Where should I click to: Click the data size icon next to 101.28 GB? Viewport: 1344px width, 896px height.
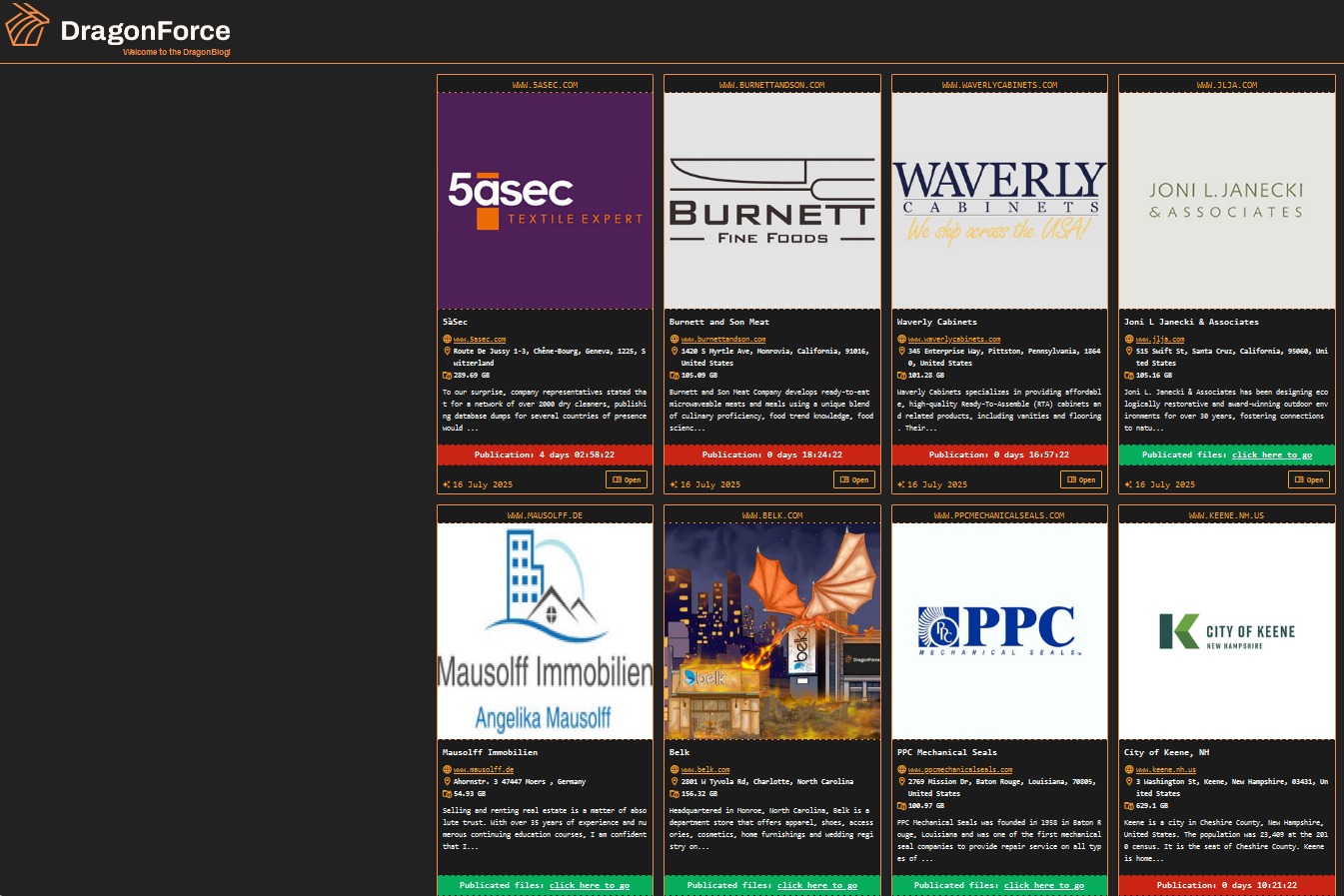pos(901,376)
